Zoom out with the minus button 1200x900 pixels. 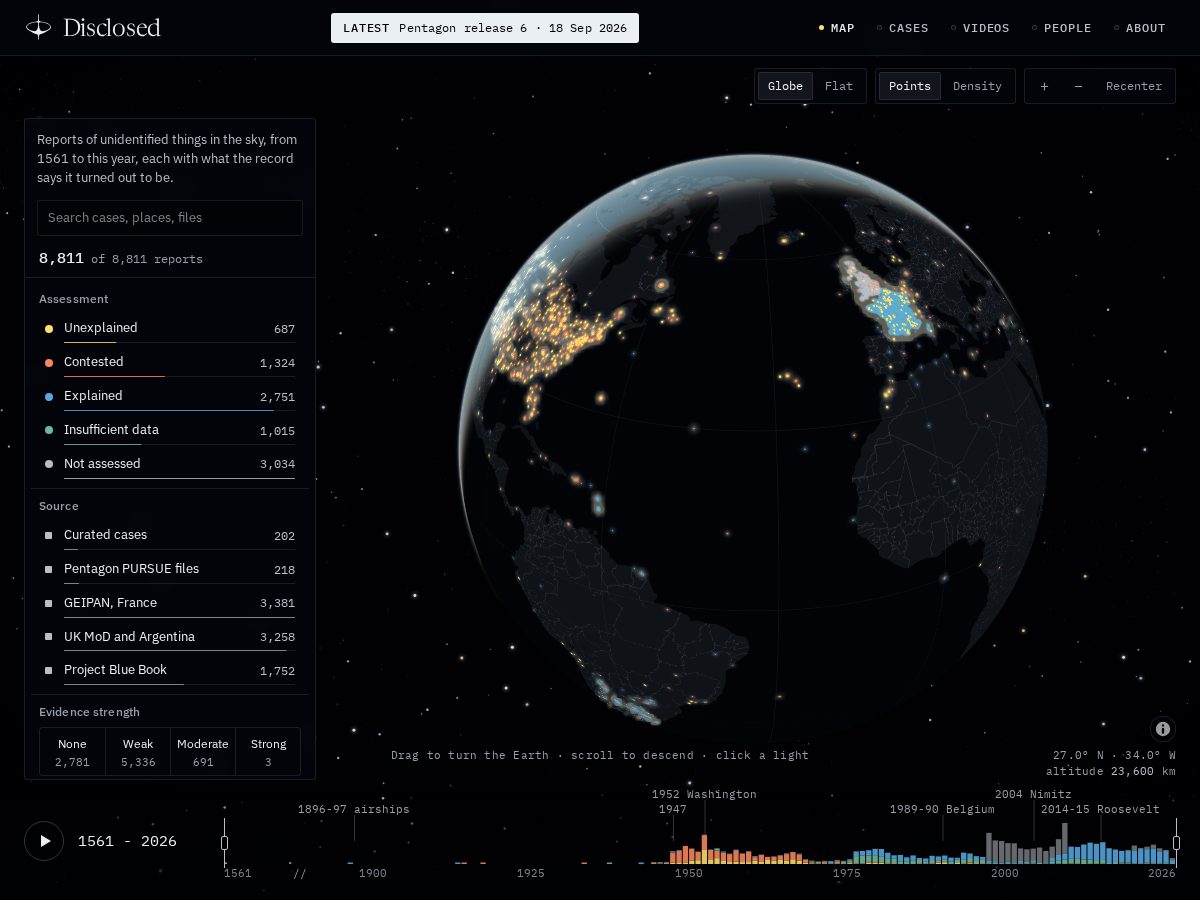click(1078, 86)
